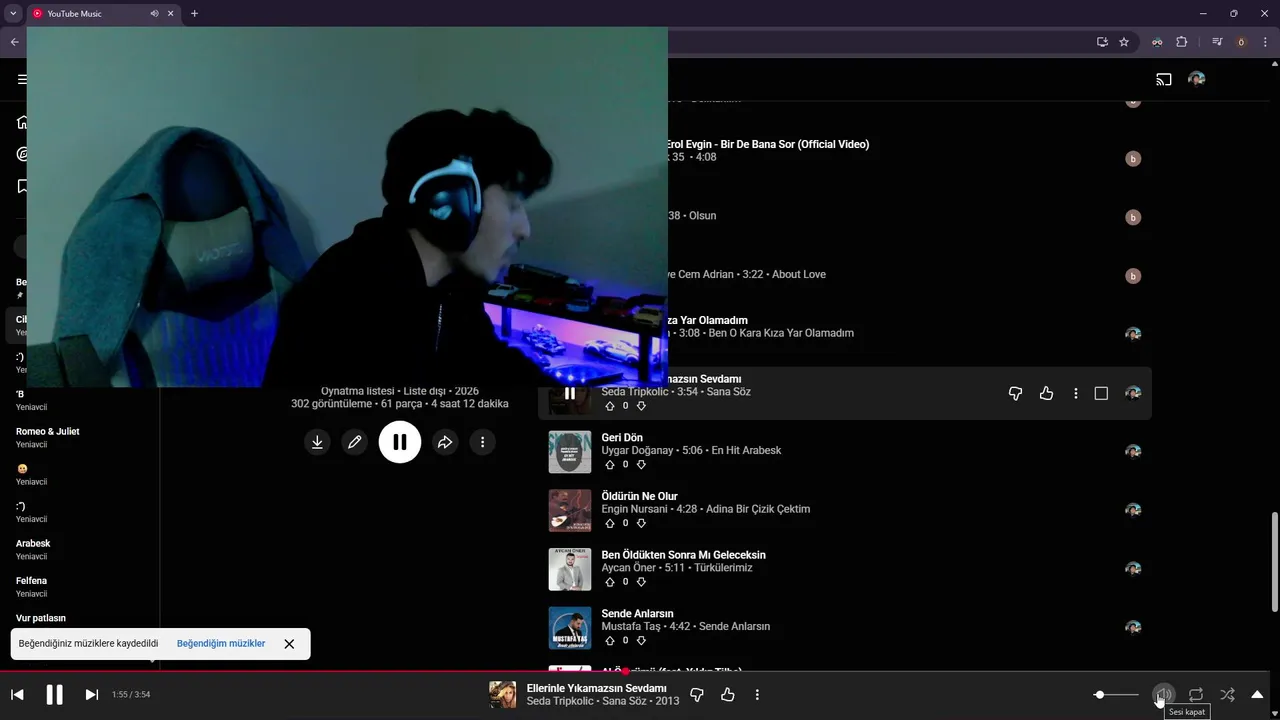1280x720 pixels.
Task: Edit the playlist with the pencil icon
Action: point(354,442)
